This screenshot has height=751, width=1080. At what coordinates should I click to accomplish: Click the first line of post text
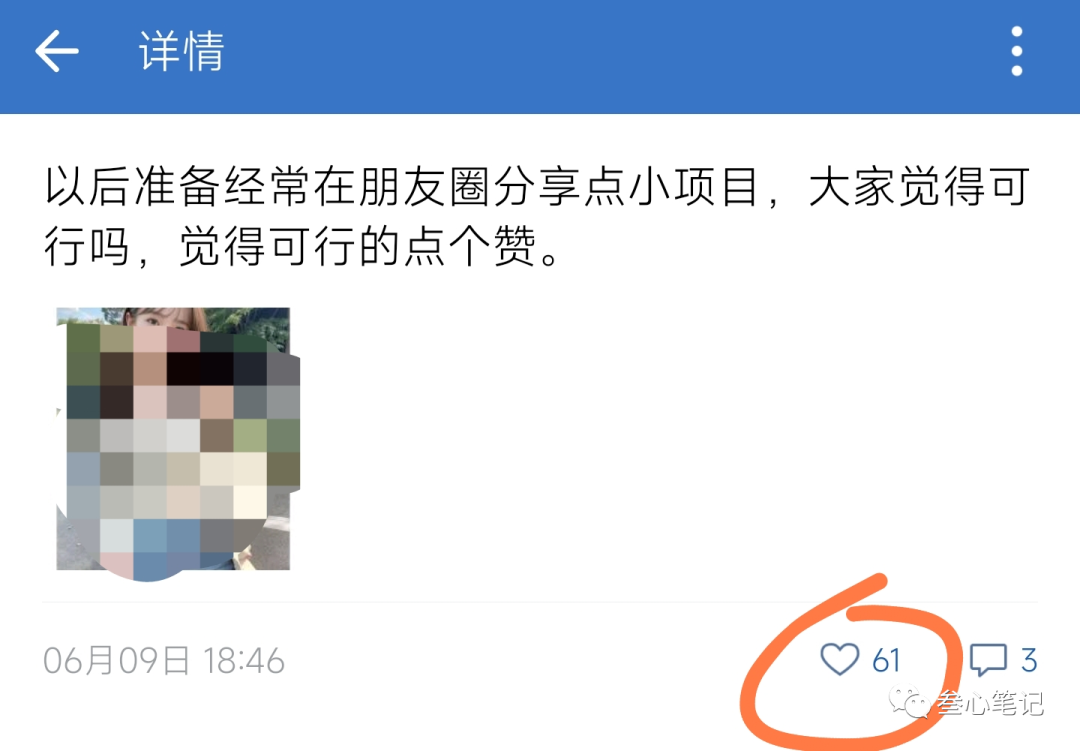pyautogui.click(x=537, y=187)
